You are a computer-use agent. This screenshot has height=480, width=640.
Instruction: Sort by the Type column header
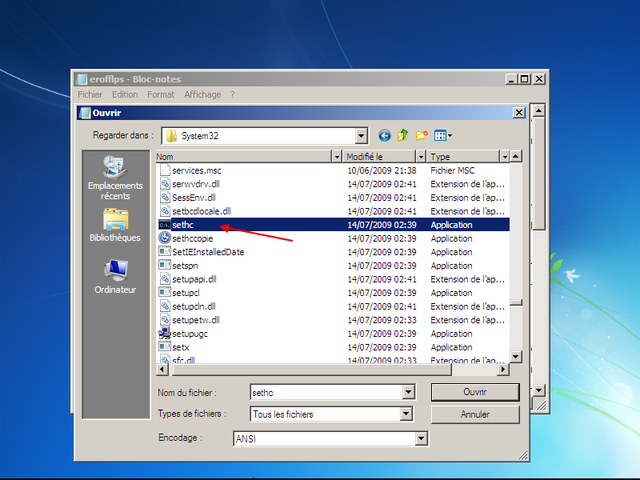tap(464, 156)
